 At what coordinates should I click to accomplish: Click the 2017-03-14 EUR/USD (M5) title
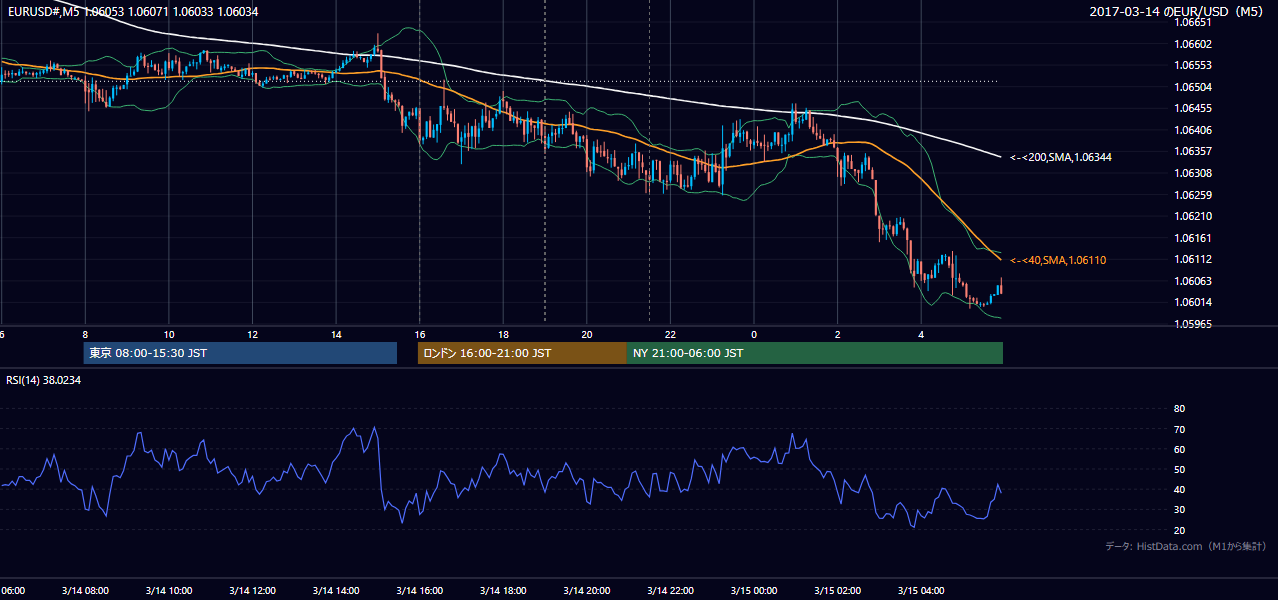pyautogui.click(x=1176, y=11)
